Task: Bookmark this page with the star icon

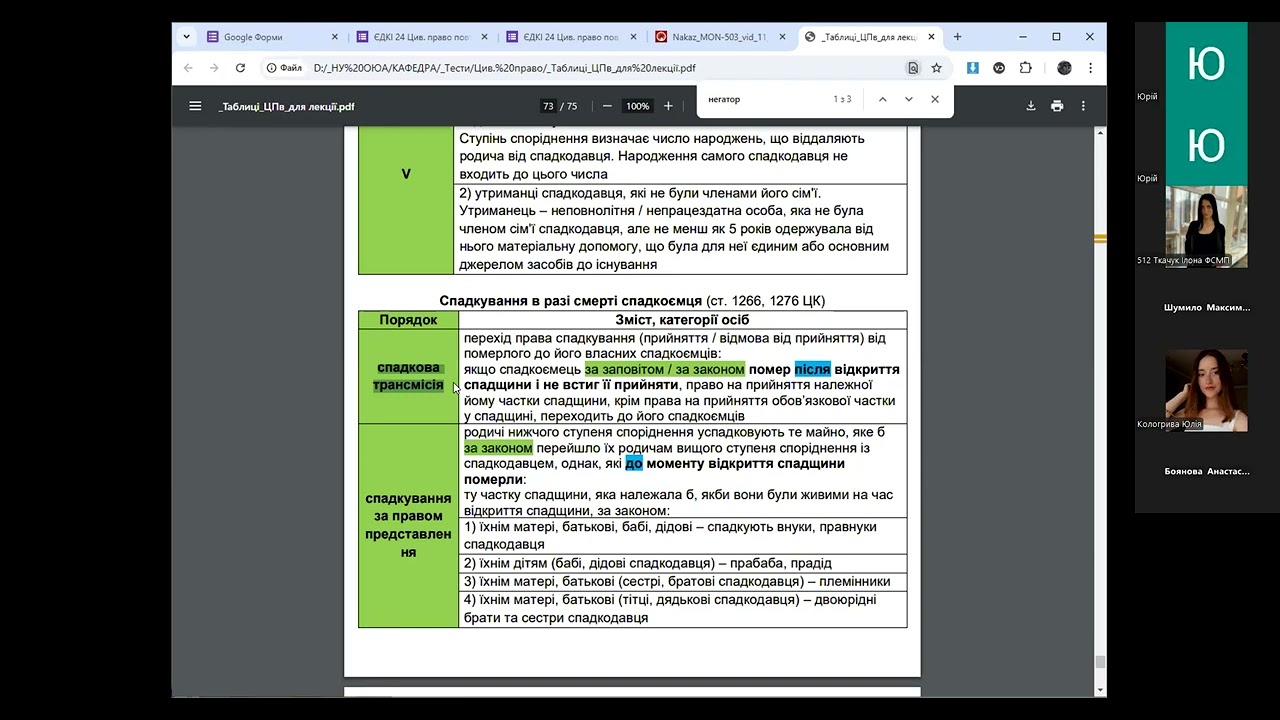Action: pos(937,68)
